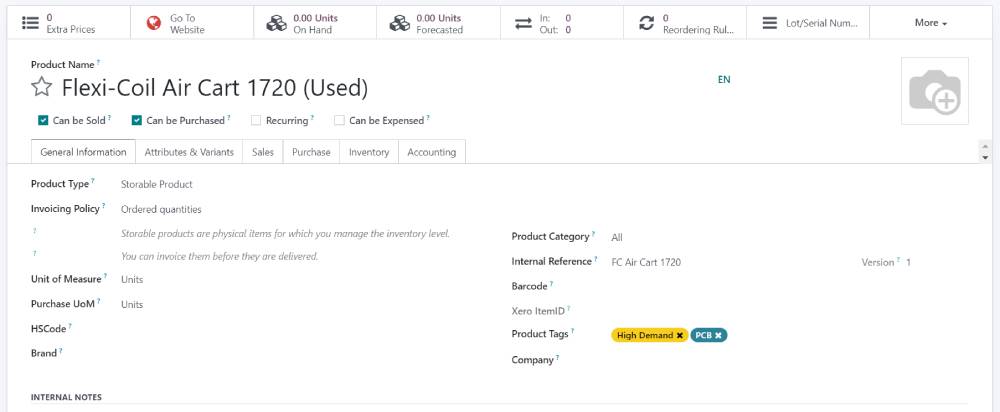Click the Internal Reference help question mark
1000x412 pixels.
pos(596,260)
